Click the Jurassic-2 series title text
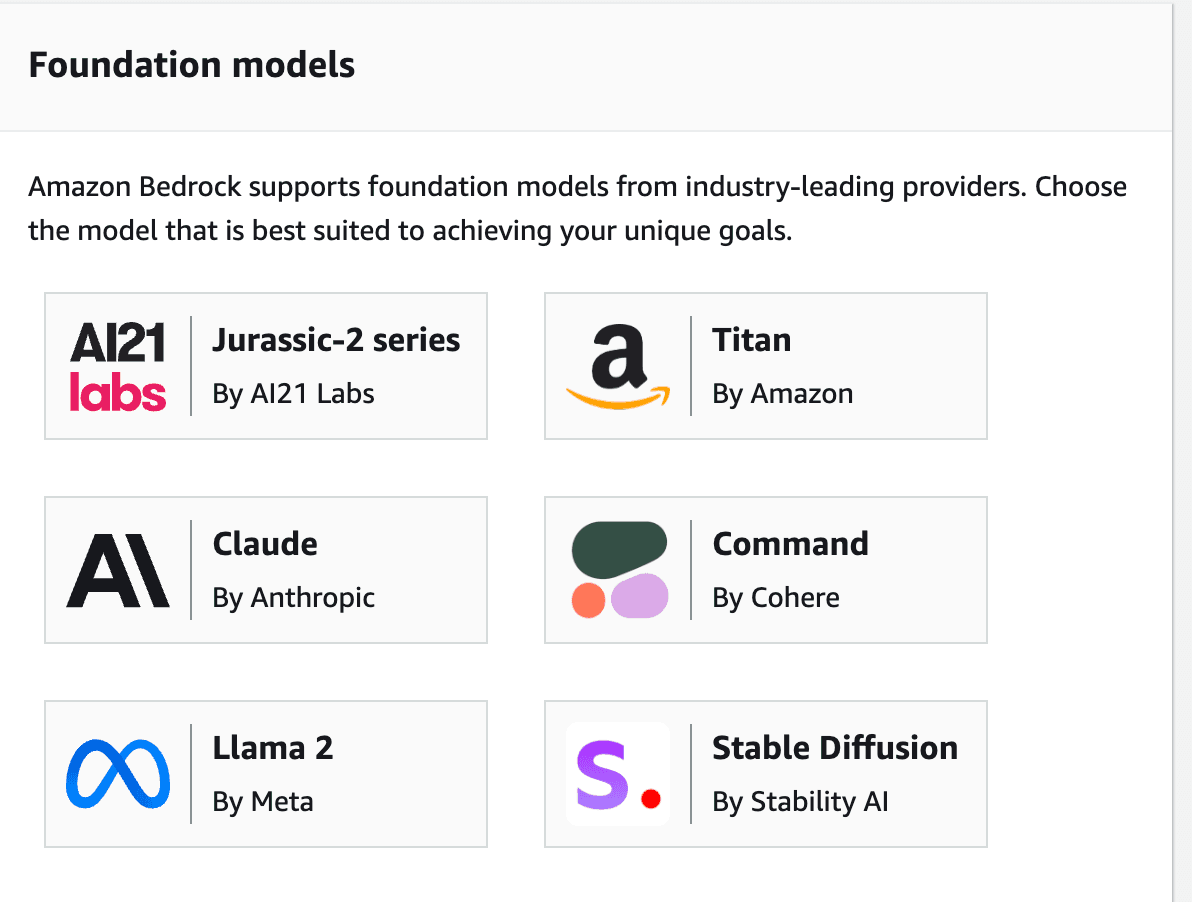 click(336, 340)
